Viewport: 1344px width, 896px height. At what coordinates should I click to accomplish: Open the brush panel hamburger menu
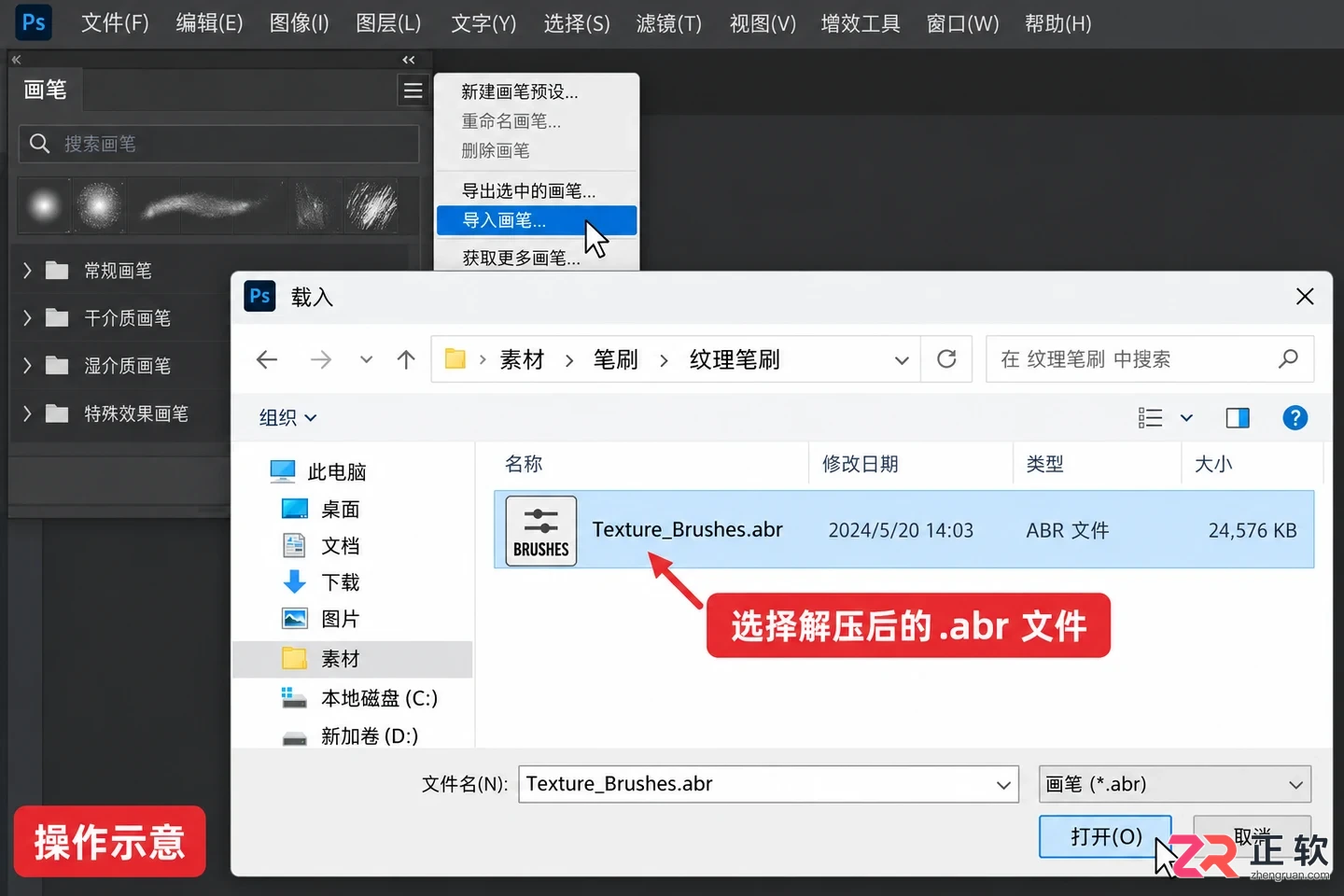coord(413,91)
